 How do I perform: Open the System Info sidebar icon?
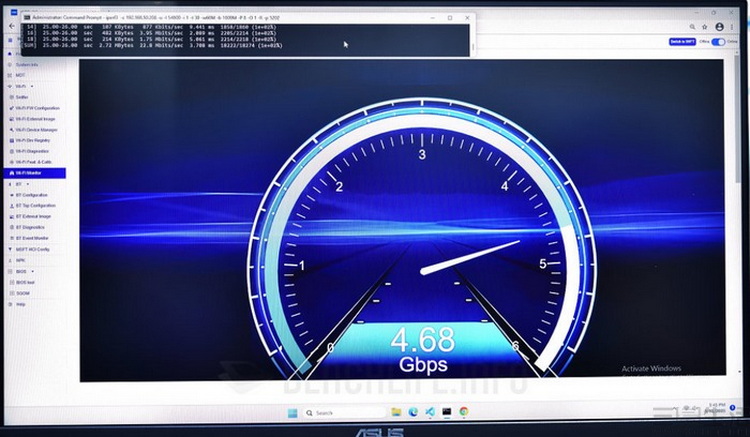pyautogui.click(x=10, y=65)
